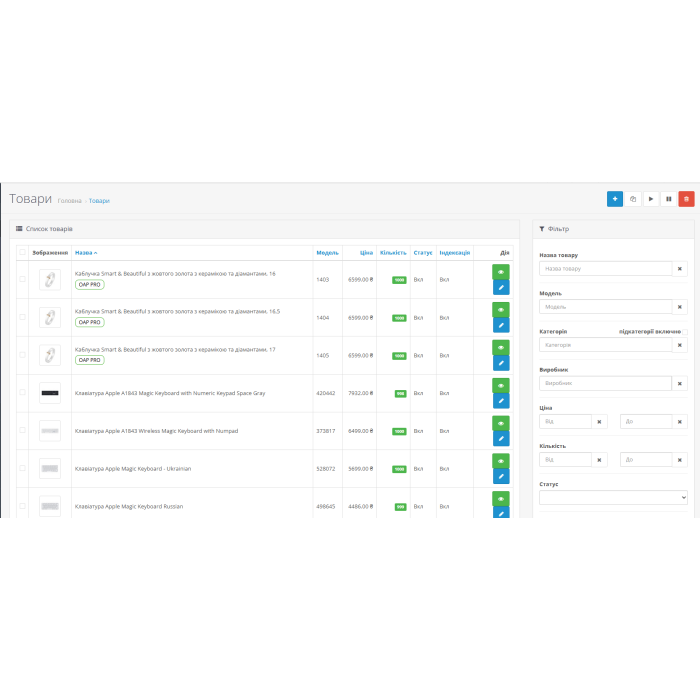This screenshot has height=700, width=700.
Task: Check the row for product model 373817
Action: pyautogui.click(x=22, y=430)
